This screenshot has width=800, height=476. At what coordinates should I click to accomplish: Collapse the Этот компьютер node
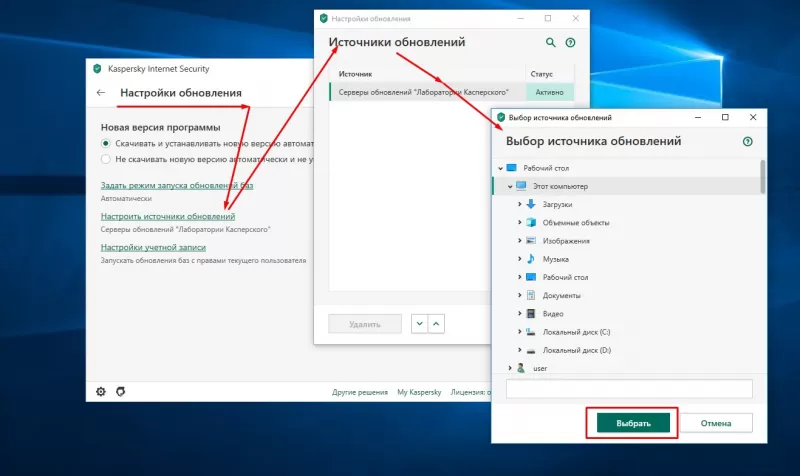510,186
